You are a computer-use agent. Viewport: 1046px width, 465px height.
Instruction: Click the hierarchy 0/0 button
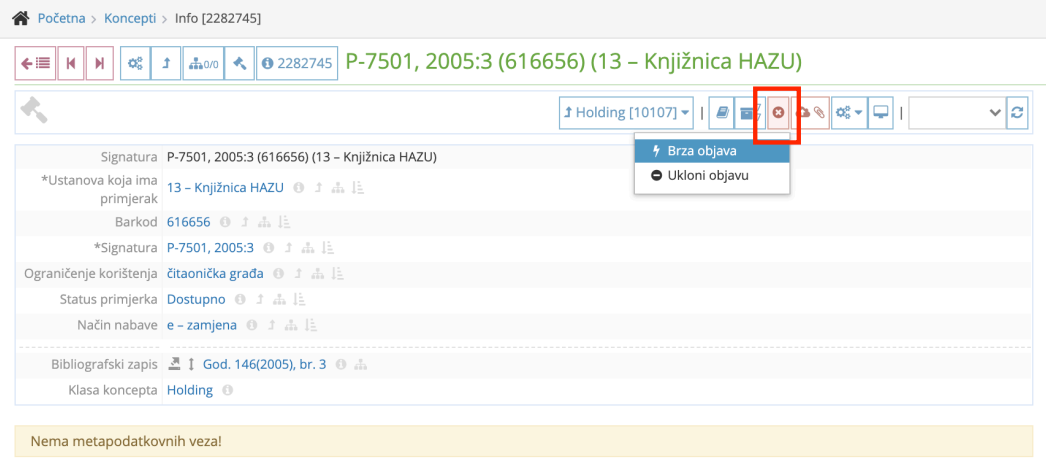(202, 63)
